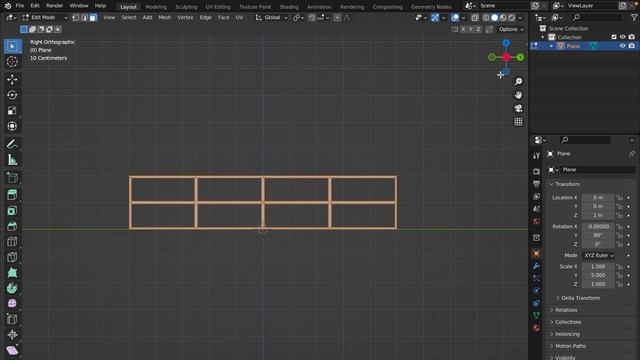The height and width of the screenshot is (360, 640).
Task: Click the outliner search field
Action: click(596, 18)
